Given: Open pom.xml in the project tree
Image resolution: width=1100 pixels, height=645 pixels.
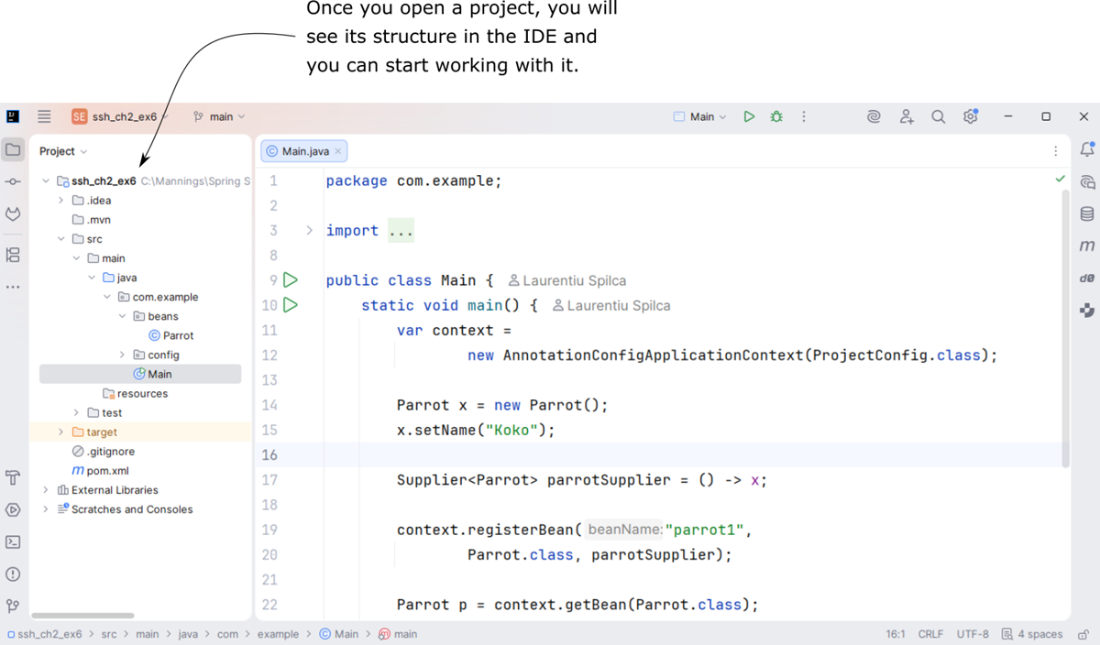Looking at the screenshot, I should (100, 471).
